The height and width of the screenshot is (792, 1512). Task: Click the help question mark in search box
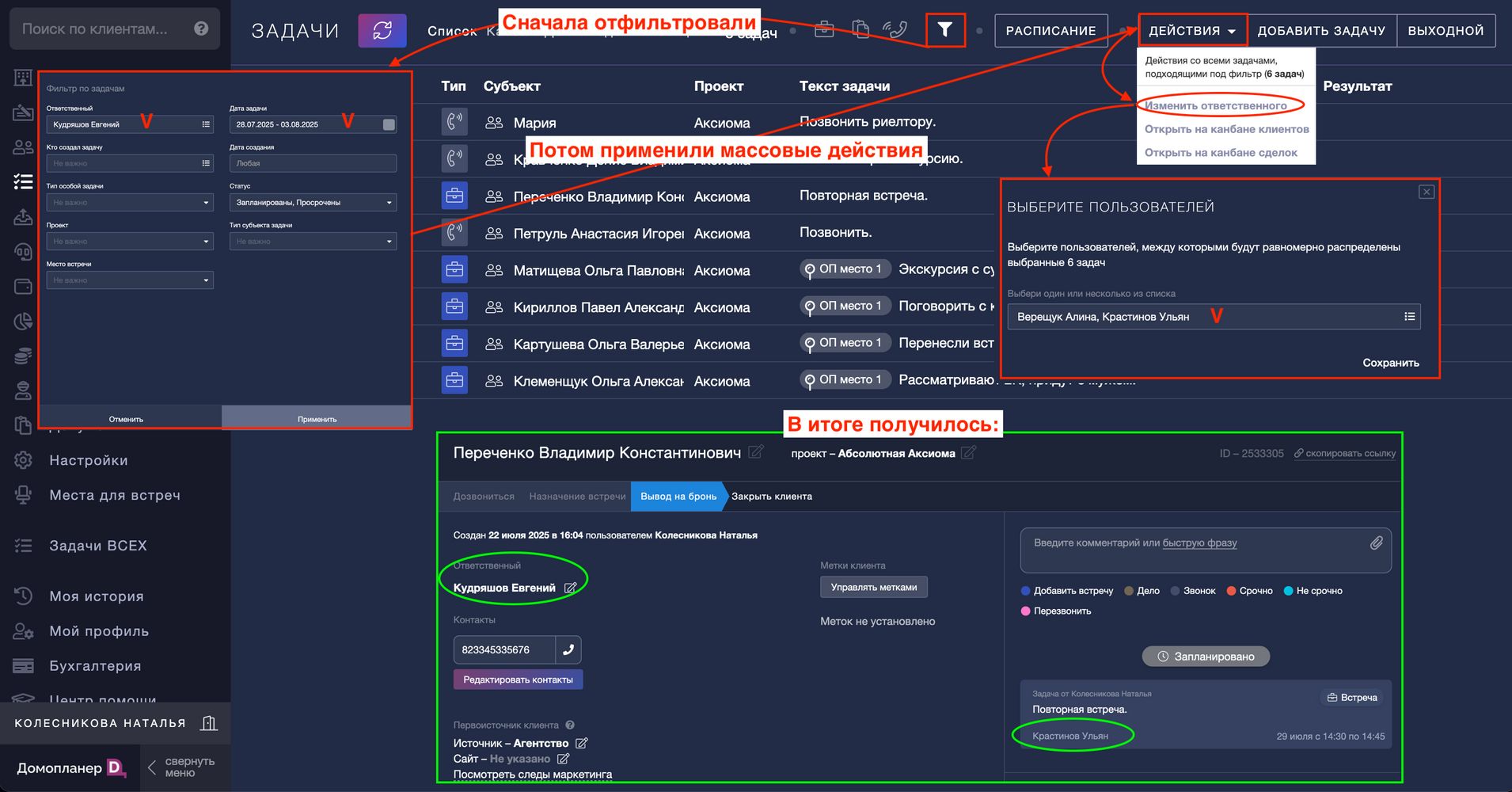[x=201, y=29]
